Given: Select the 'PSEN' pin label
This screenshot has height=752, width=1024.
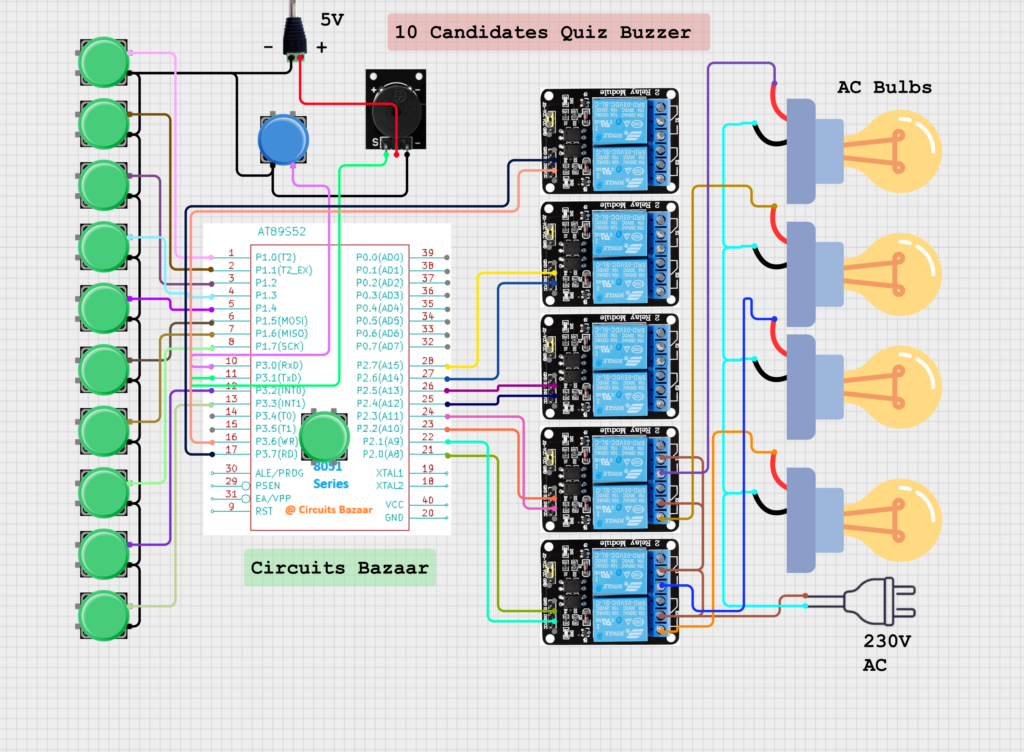Looking at the screenshot, I should 268,486.
